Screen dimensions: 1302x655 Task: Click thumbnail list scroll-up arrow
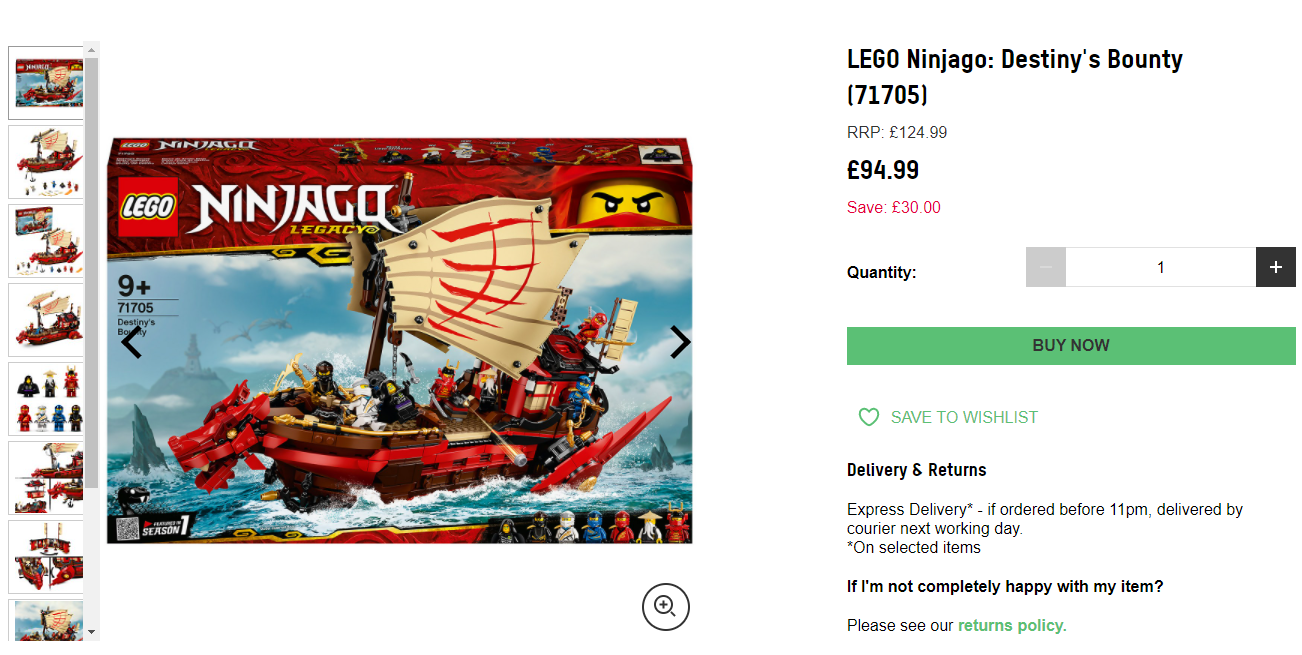[x=92, y=49]
